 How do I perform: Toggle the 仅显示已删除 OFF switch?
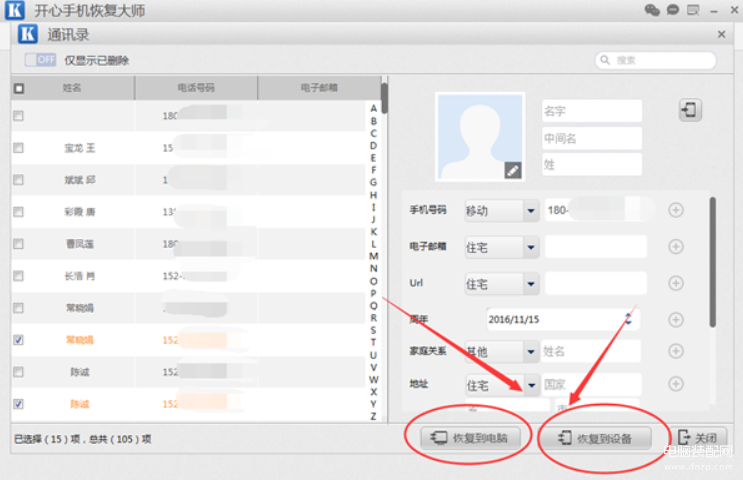40,60
